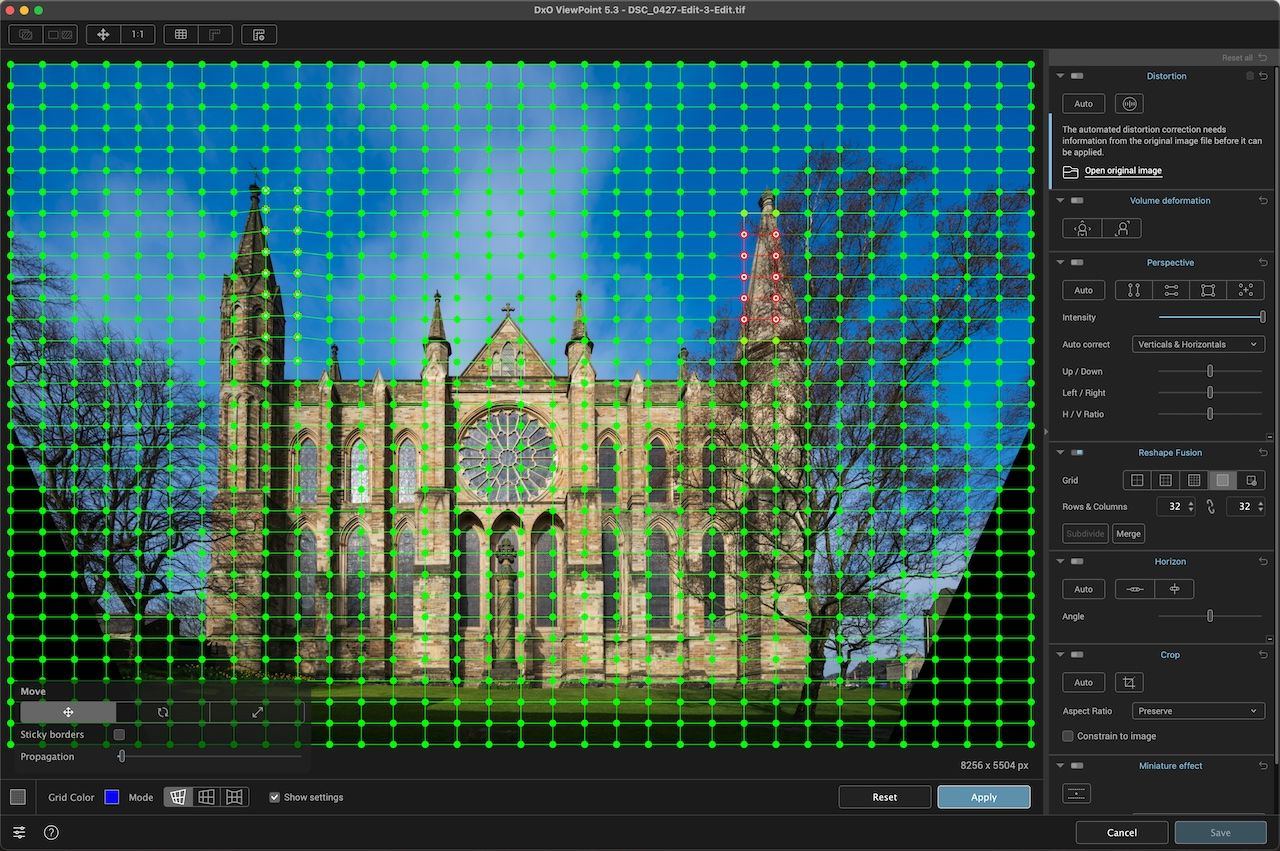
Task: Open the blue Grid Color swatch
Action: click(x=112, y=797)
